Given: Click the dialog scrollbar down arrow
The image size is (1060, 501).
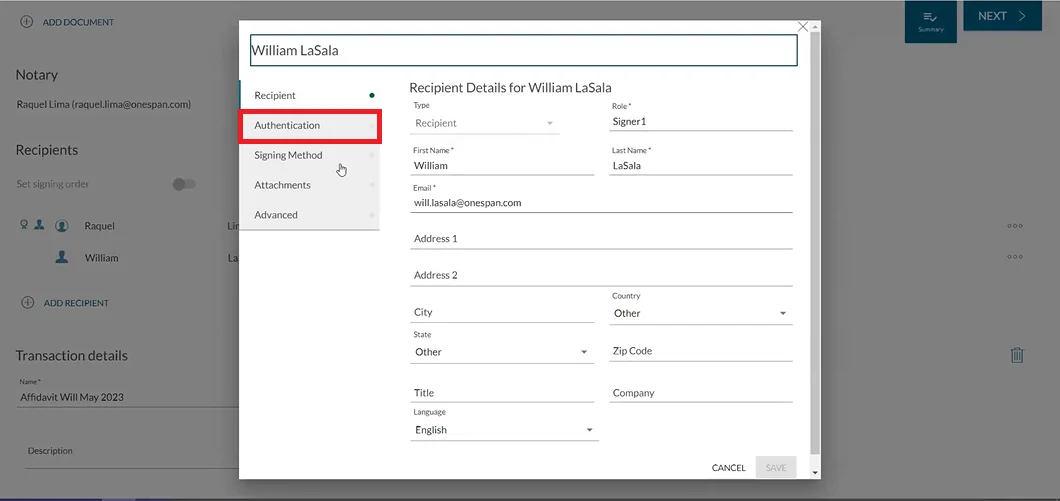Looking at the screenshot, I should [x=815, y=473].
